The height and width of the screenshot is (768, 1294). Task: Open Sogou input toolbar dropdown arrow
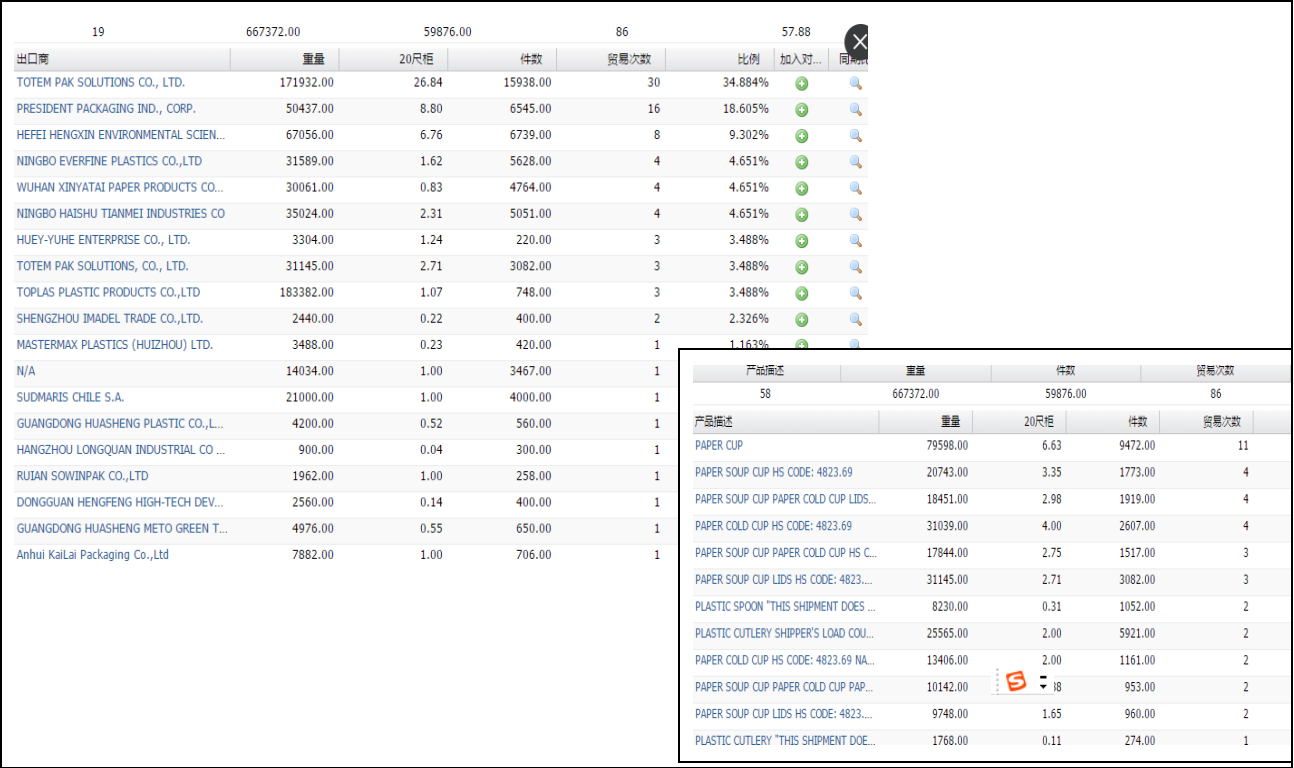click(1043, 686)
